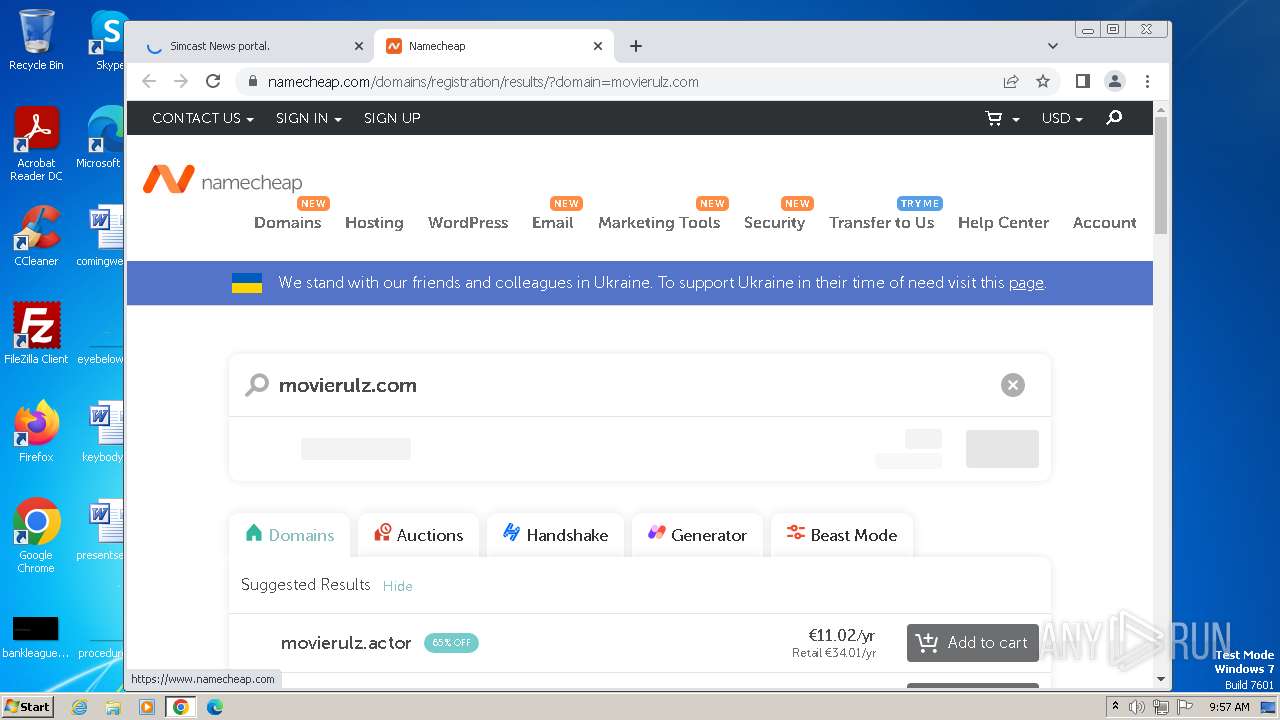
Task: Open the Ukraine support page link
Action: (x=1026, y=283)
